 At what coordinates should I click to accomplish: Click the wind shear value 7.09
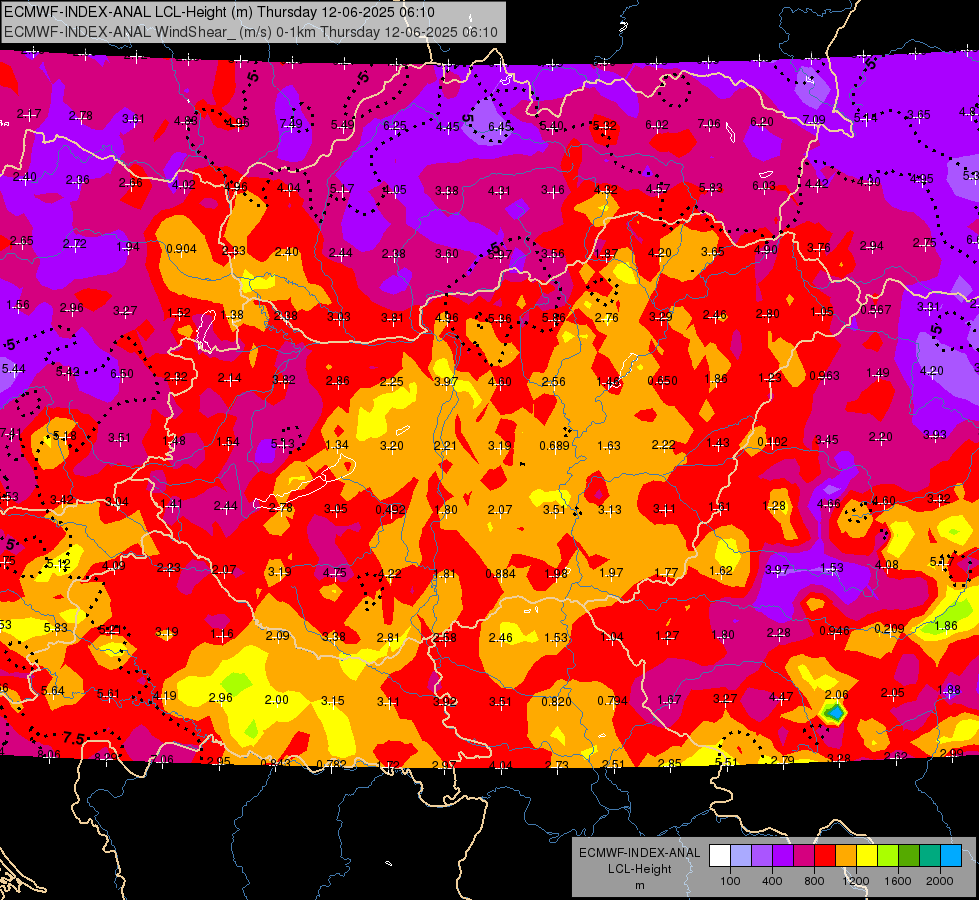[x=814, y=119]
